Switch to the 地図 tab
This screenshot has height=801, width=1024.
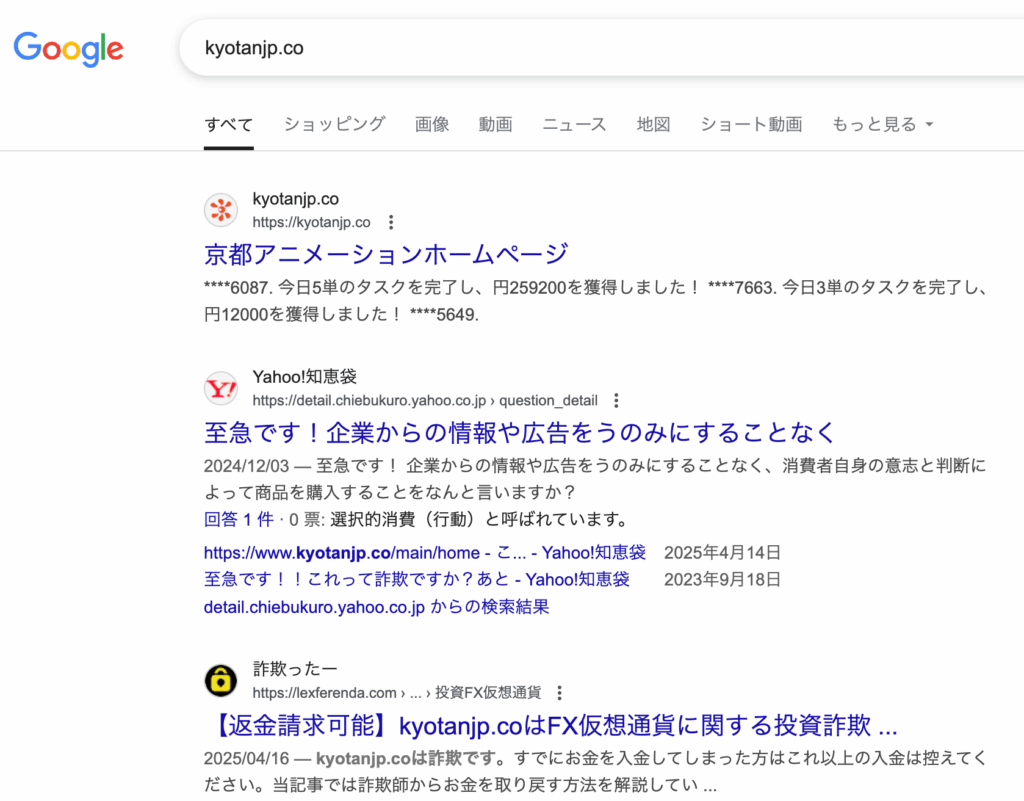coord(654,124)
